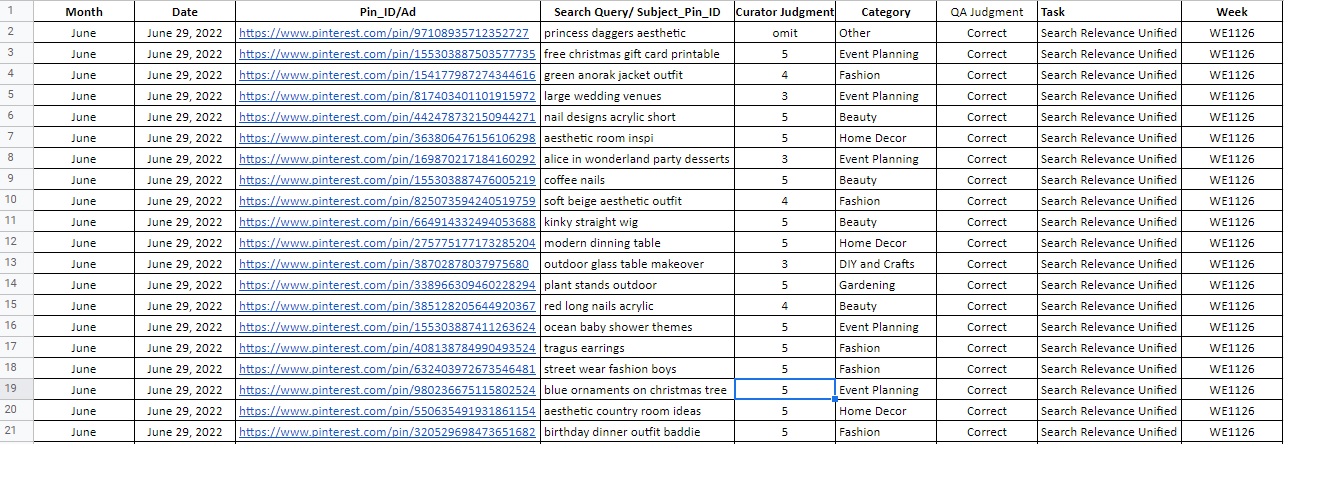Click the QA Judgment header cell
Image resolution: width=1324 pixels, height=492 pixels.
click(x=987, y=12)
